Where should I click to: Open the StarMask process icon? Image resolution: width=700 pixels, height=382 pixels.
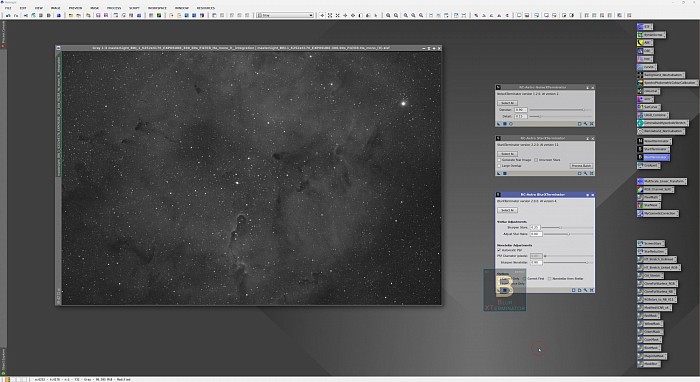[649, 205]
